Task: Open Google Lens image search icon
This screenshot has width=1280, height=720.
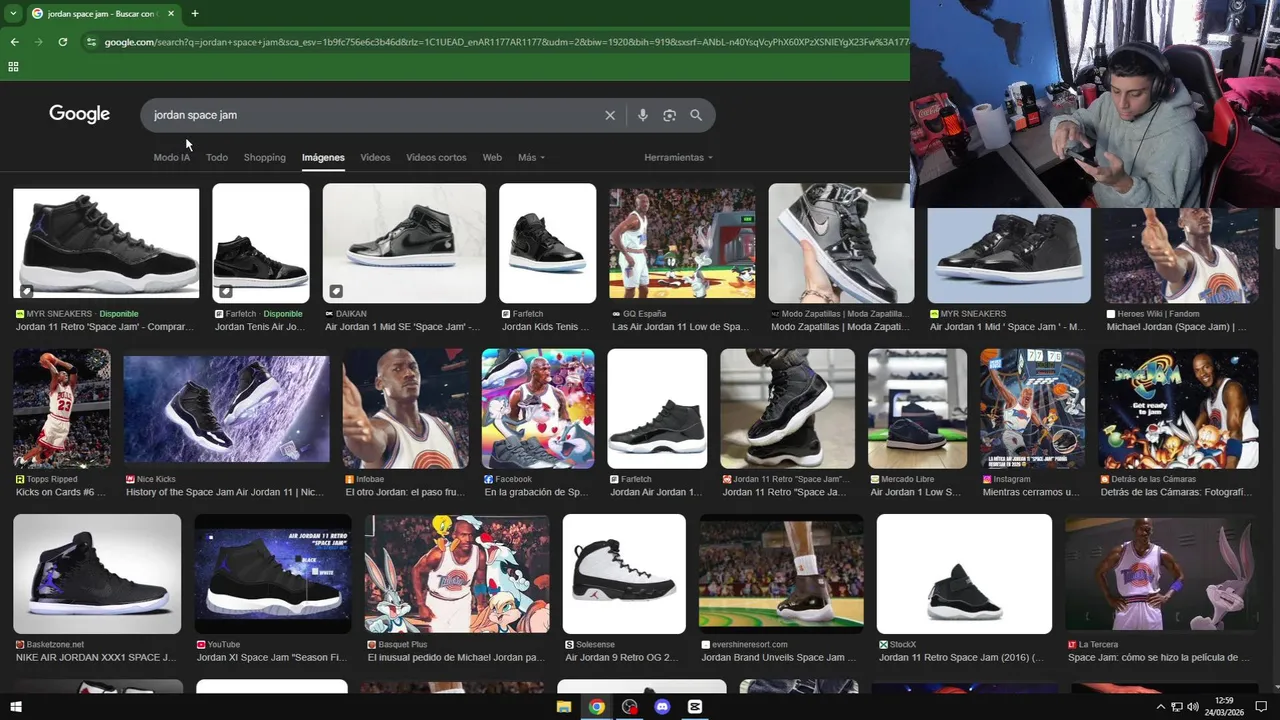Action: tap(670, 115)
